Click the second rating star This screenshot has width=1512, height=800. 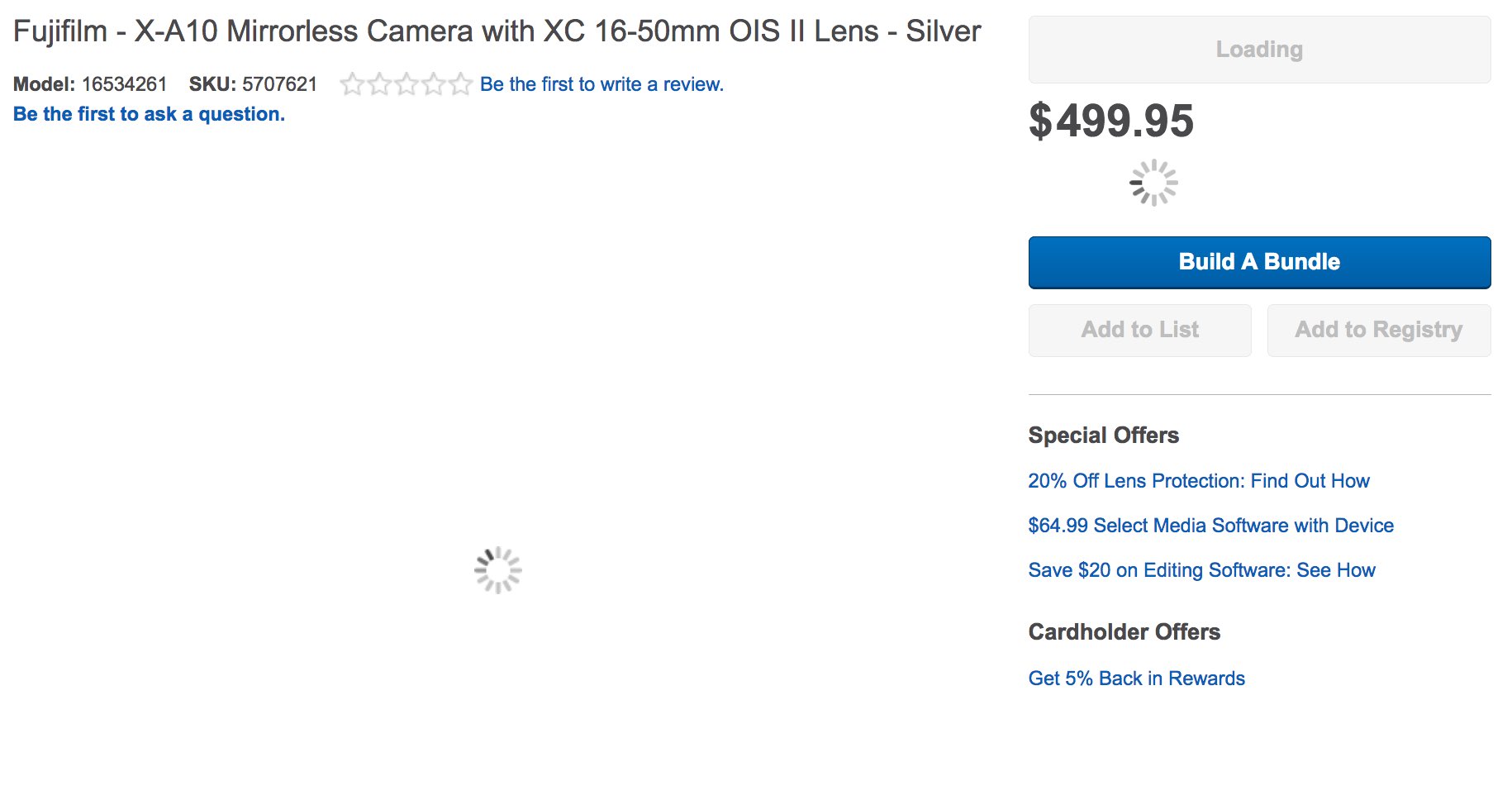click(x=379, y=84)
